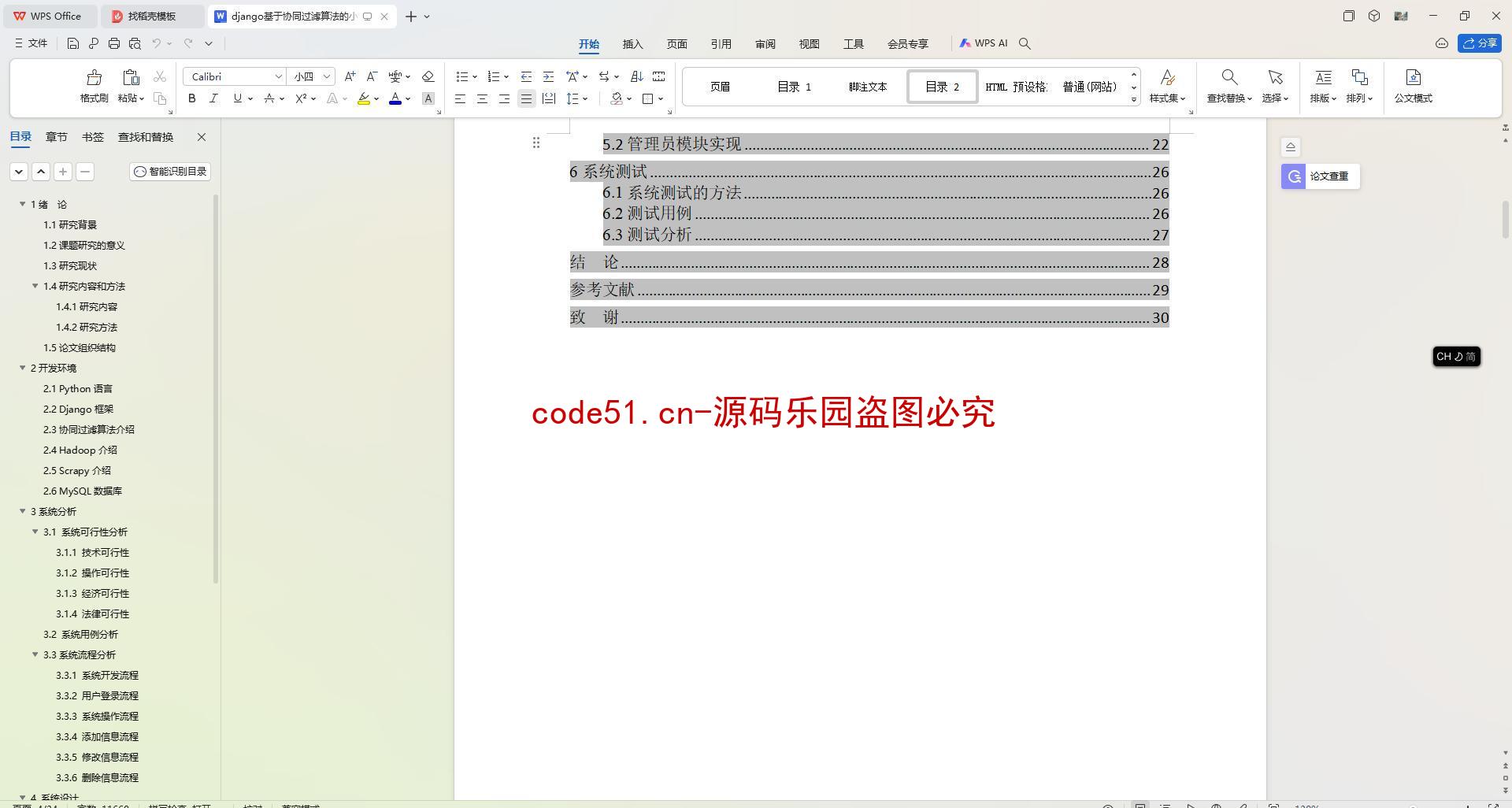Toggle Italic formatting

pos(213,98)
